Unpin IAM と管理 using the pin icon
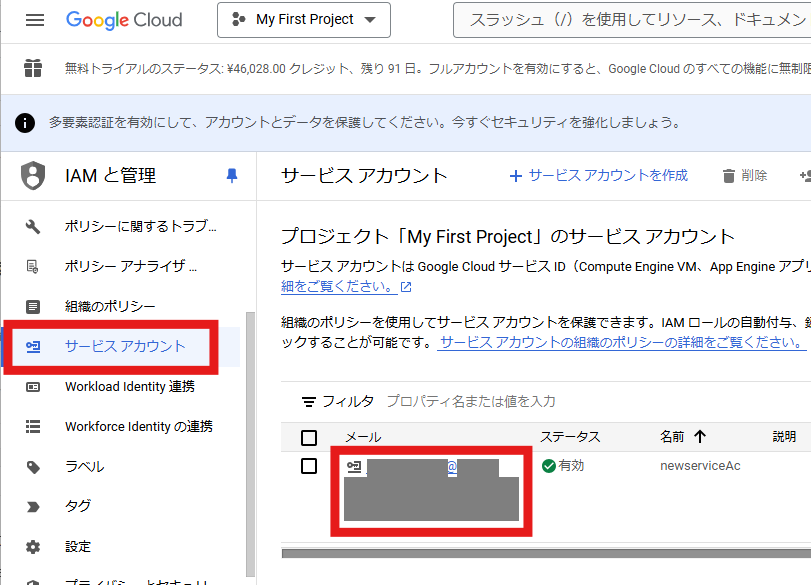This screenshot has width=811, height=585. 232,176
